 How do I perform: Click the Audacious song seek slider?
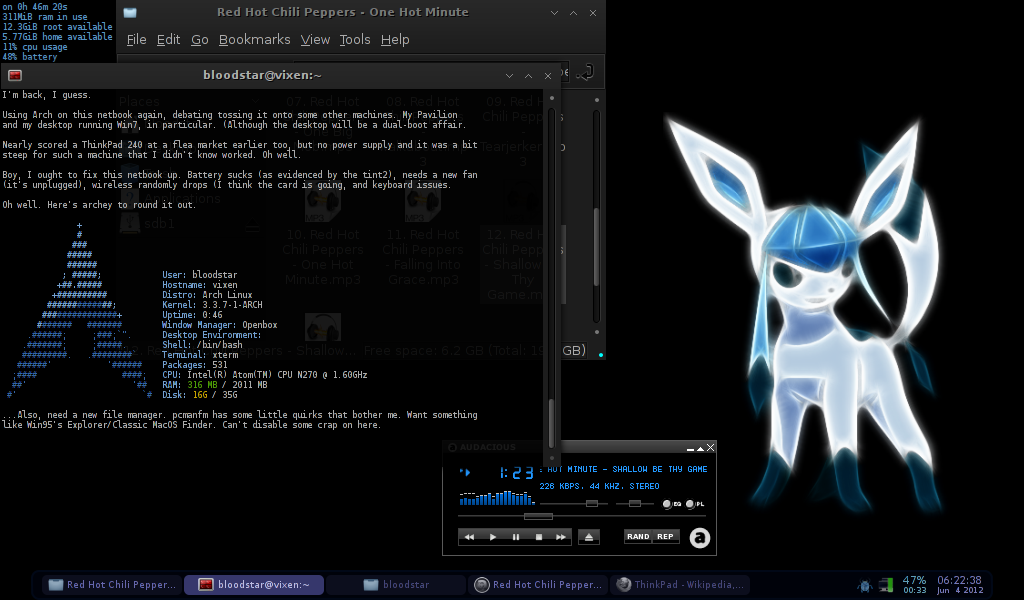point(538,517)
